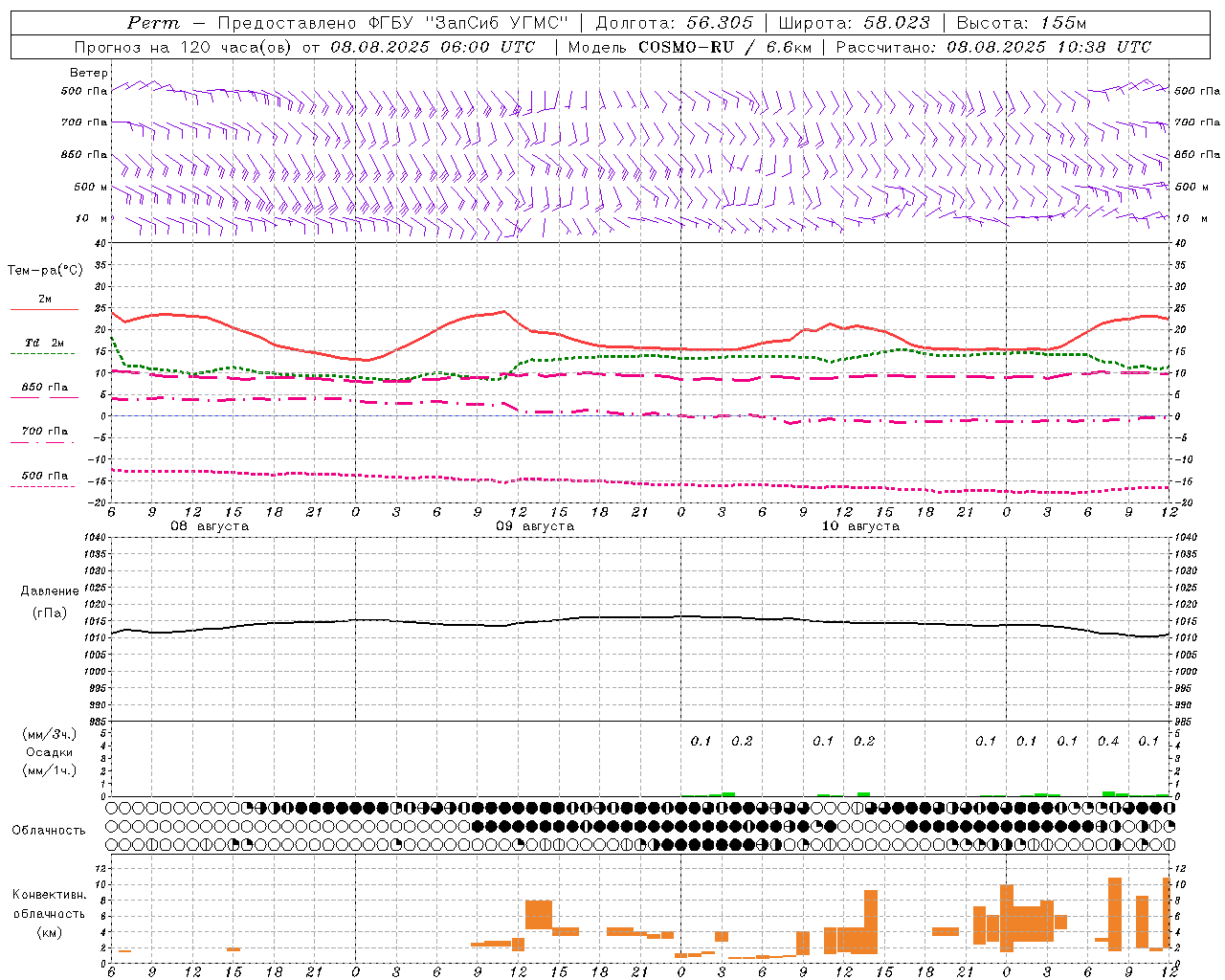Click the Td 2м legend label
Screen dimensions: 1225x980
(x=45, y=343)
